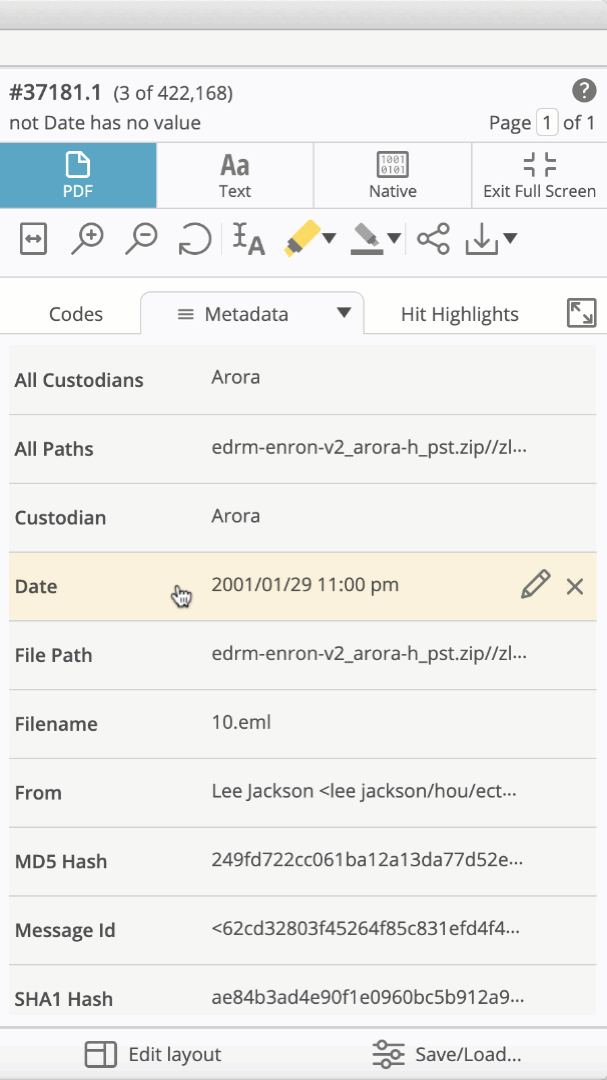Zoom in with the magnifier plus icon
The width and height of the screenshot is (607, 1080).
click(88, 239)
